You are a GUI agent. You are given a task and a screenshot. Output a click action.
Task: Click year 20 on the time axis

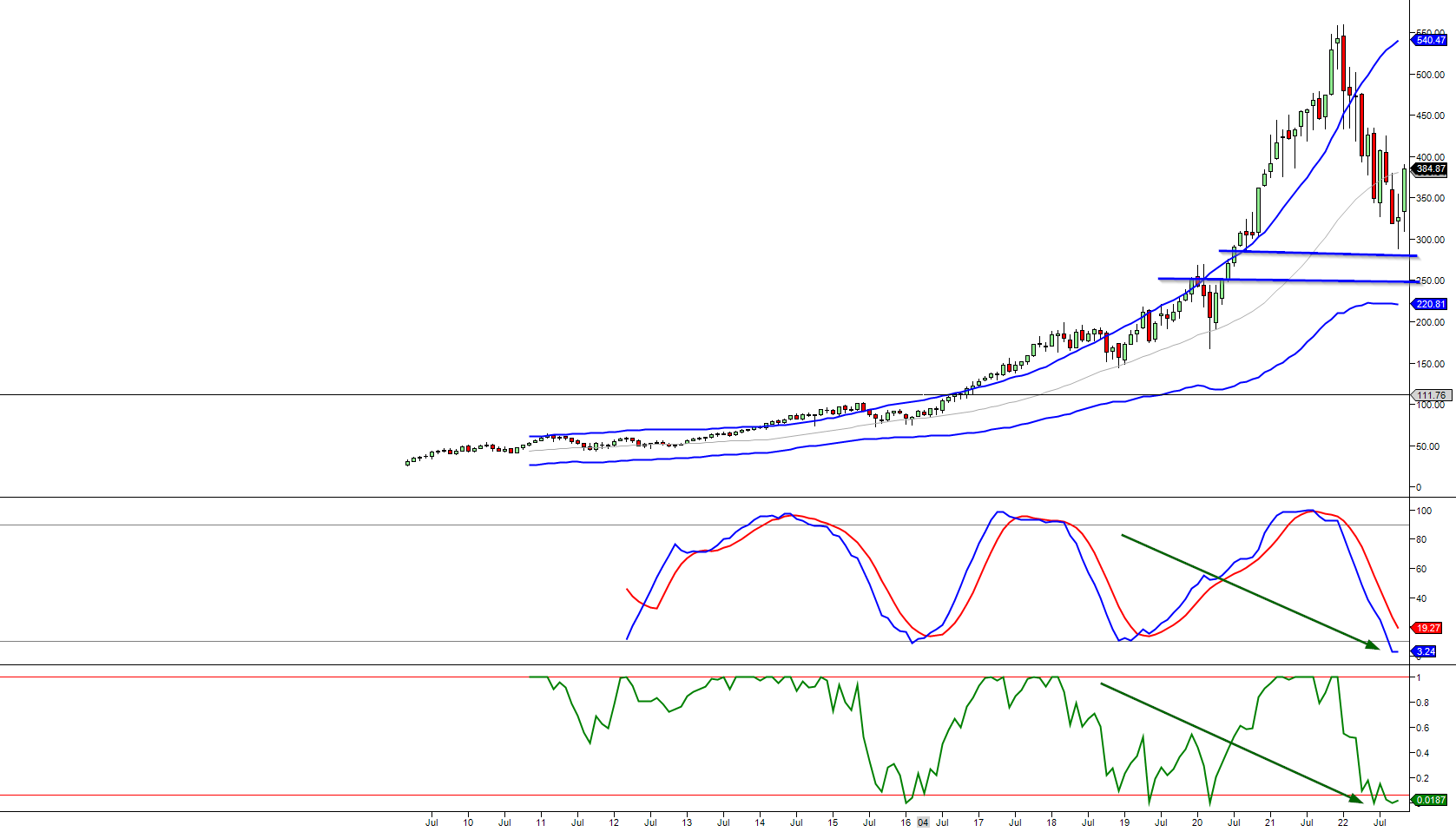[x=1197, y=822]
